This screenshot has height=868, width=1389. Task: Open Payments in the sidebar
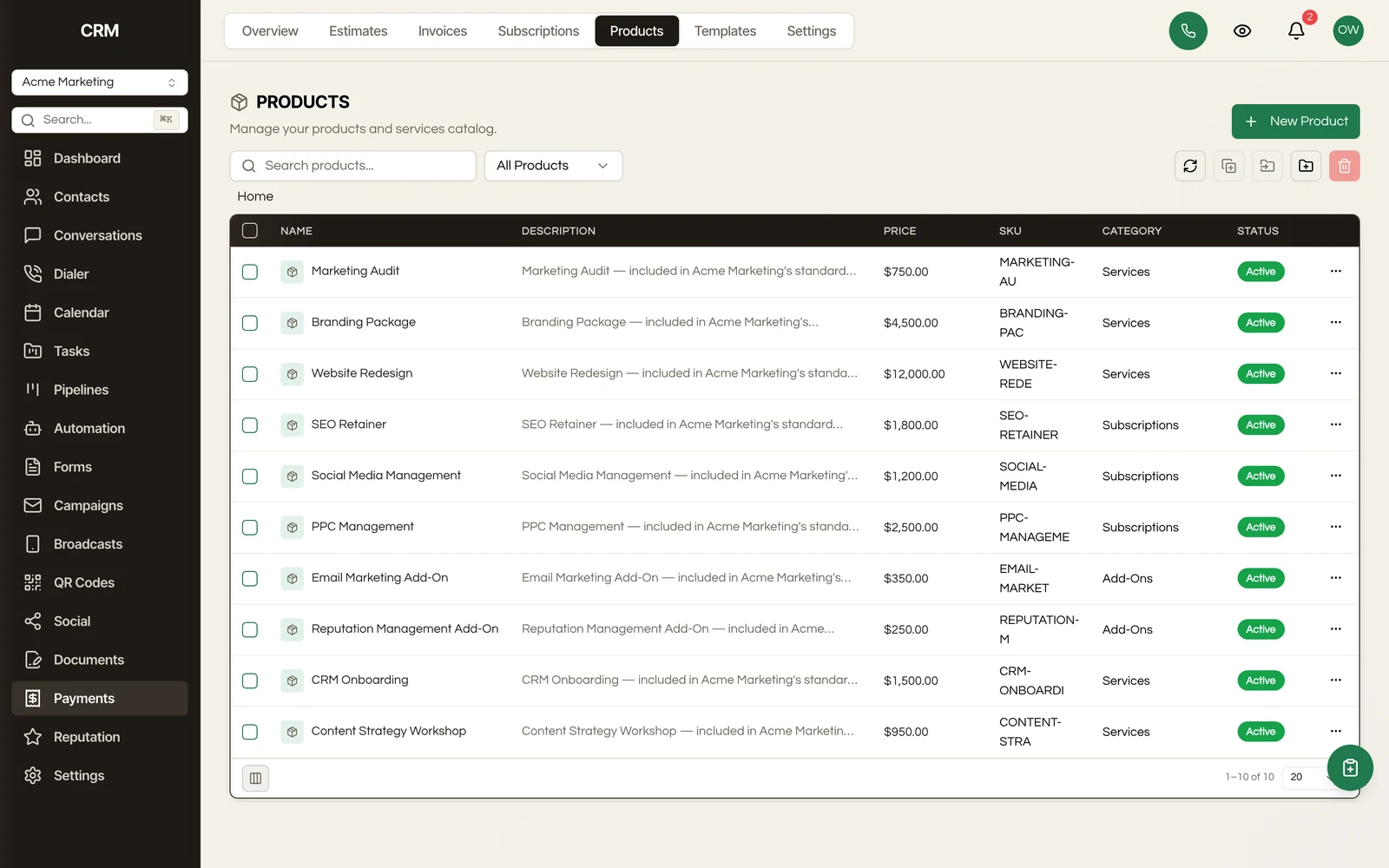click(100, 699)
